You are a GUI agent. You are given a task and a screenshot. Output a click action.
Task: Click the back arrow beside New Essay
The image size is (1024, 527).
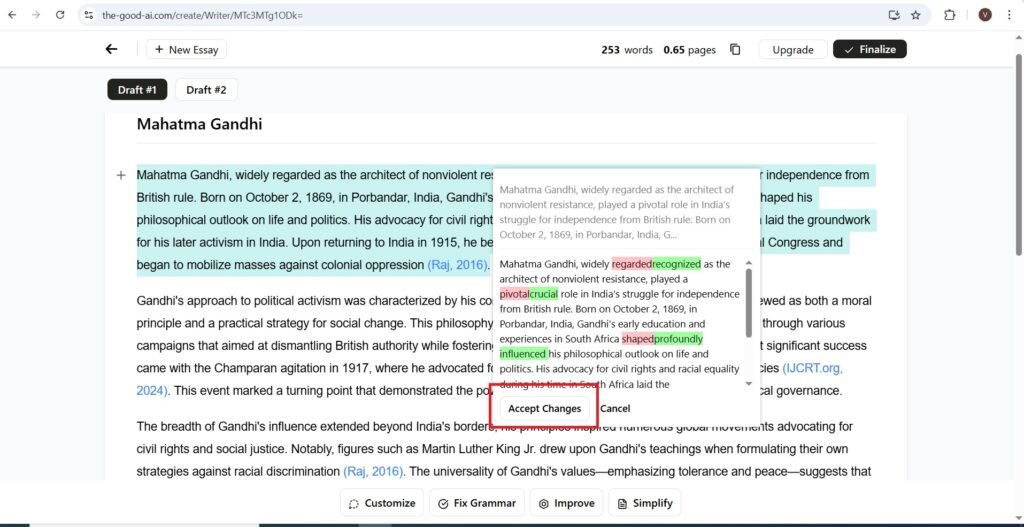111,49
